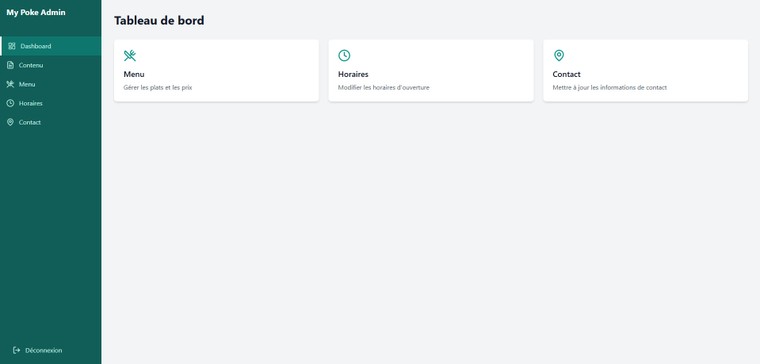Click the crossed utensils icon on Menu card
This screenshot has height=364, width=760.
coord(130,56)
